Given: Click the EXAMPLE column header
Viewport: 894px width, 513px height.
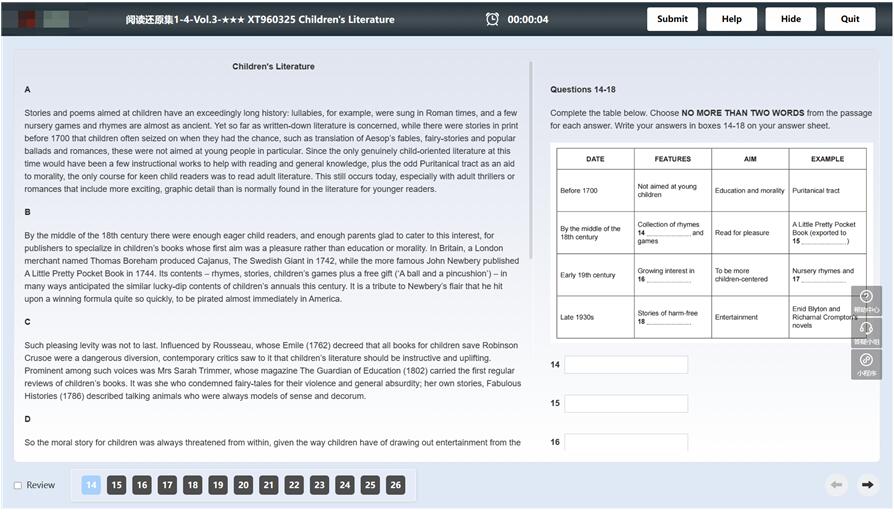Looking at the screenshot, I should (x=828, y=159).
